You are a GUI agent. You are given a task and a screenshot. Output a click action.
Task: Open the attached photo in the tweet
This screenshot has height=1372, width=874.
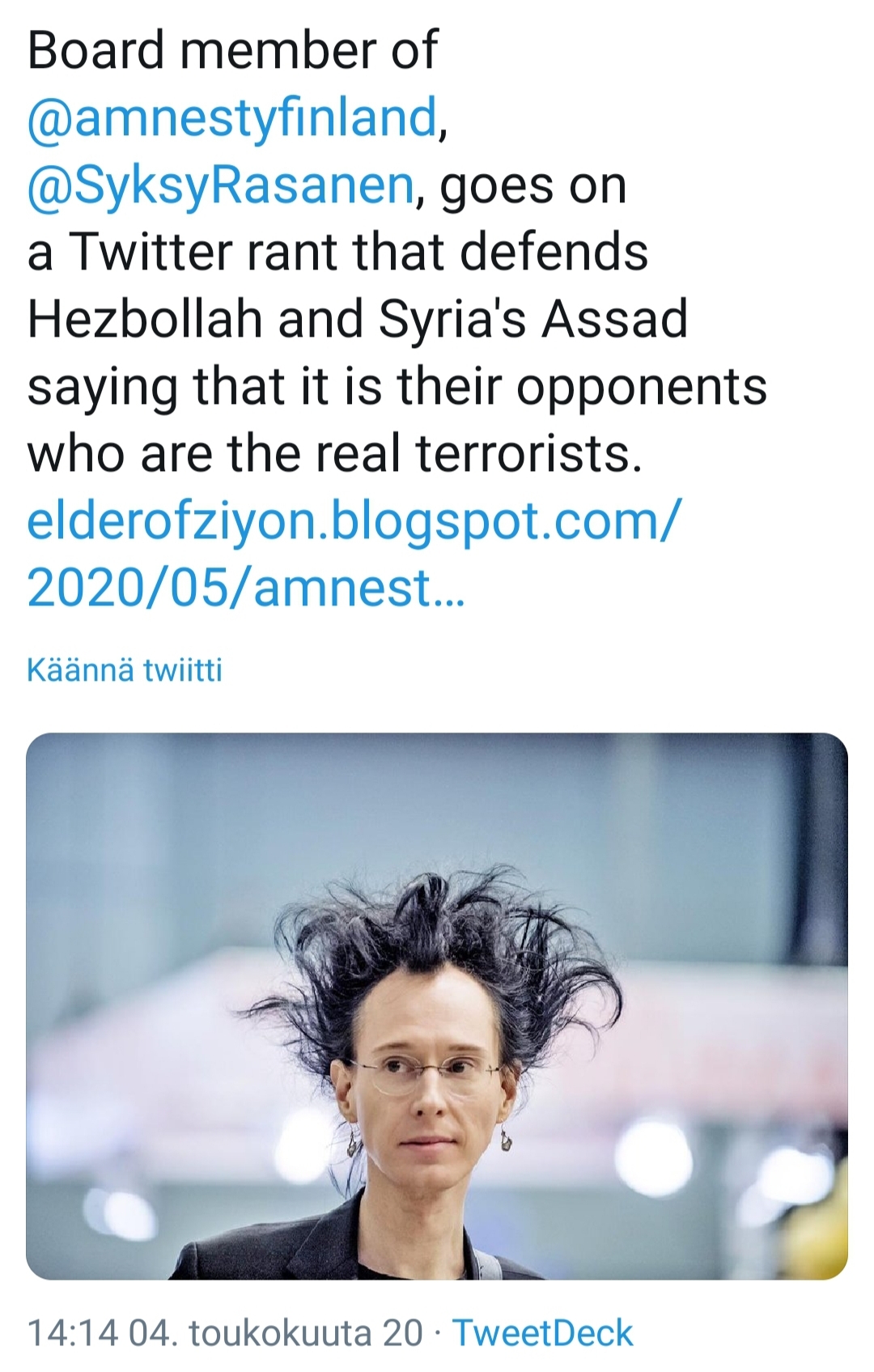click(437, 1006)
